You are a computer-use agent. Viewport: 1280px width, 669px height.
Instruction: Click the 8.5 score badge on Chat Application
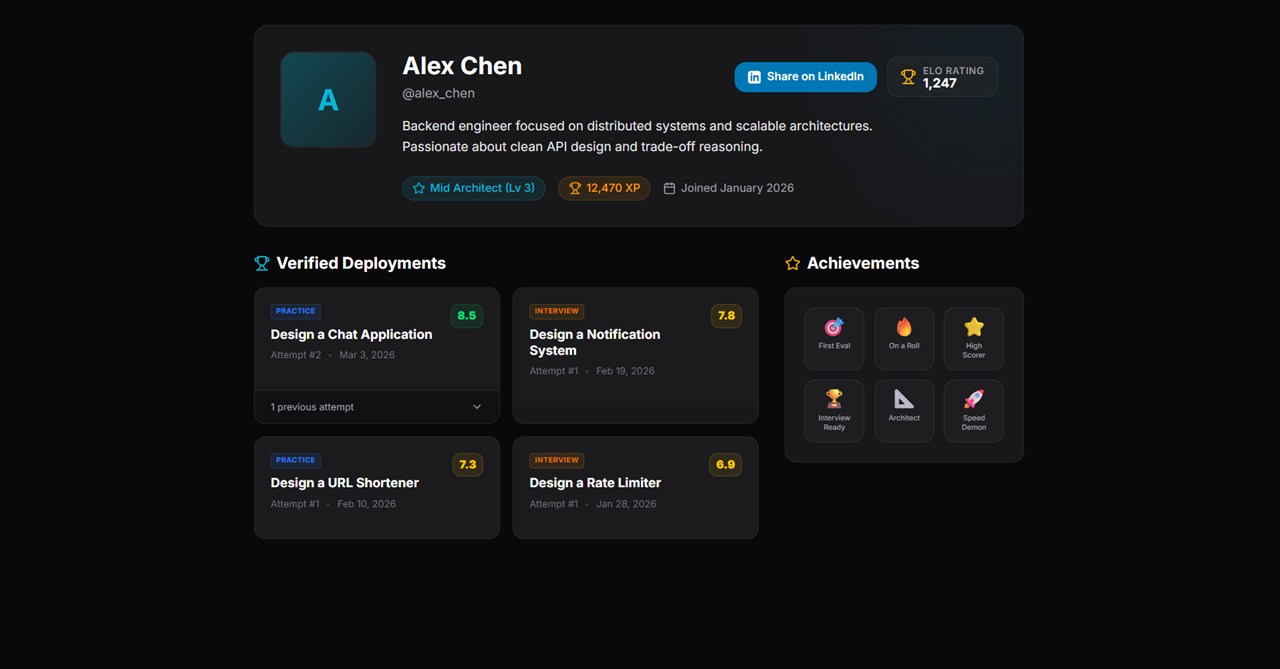466,315
